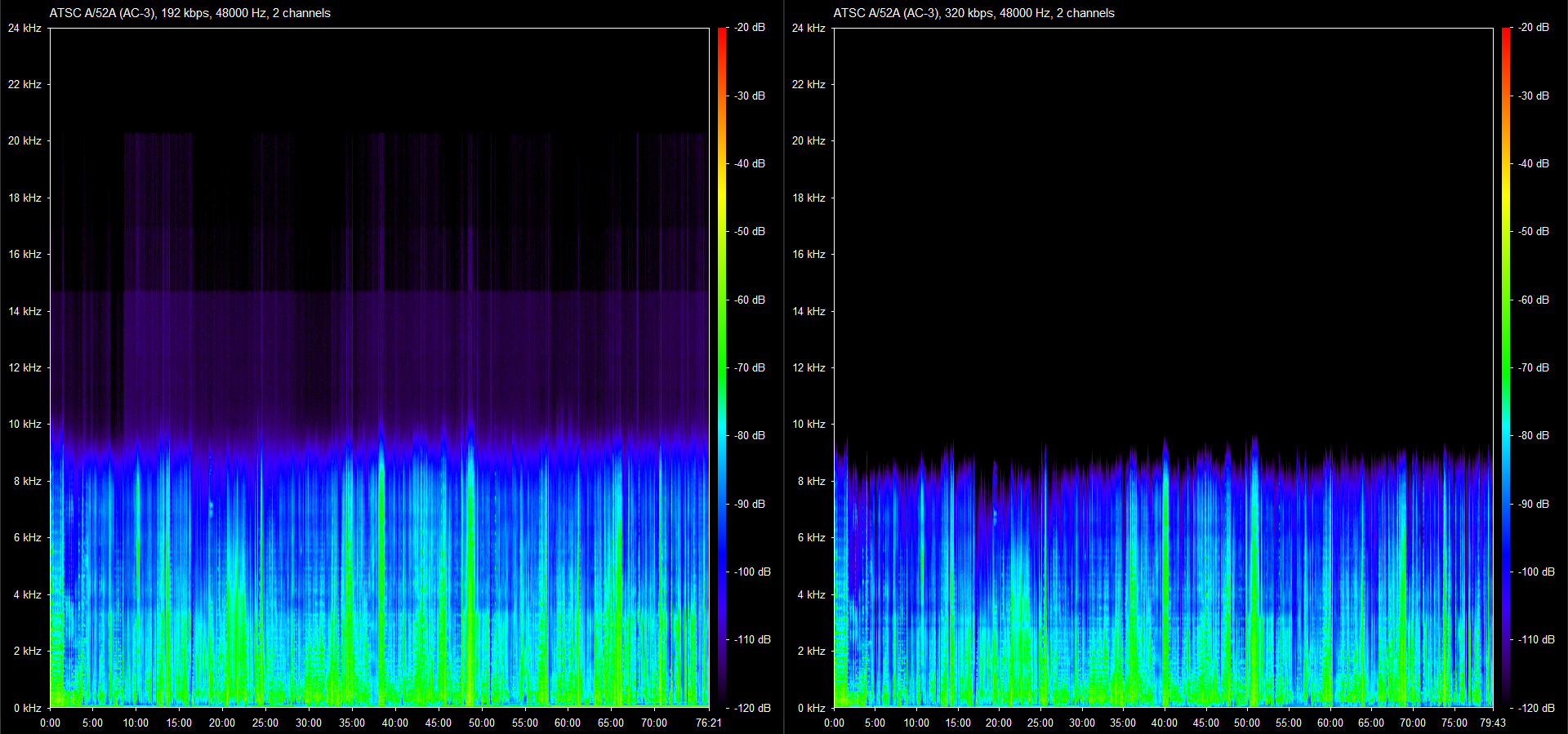Click the left scale's -30 dB label
The image size is (1568, 734).
point(750,96)
